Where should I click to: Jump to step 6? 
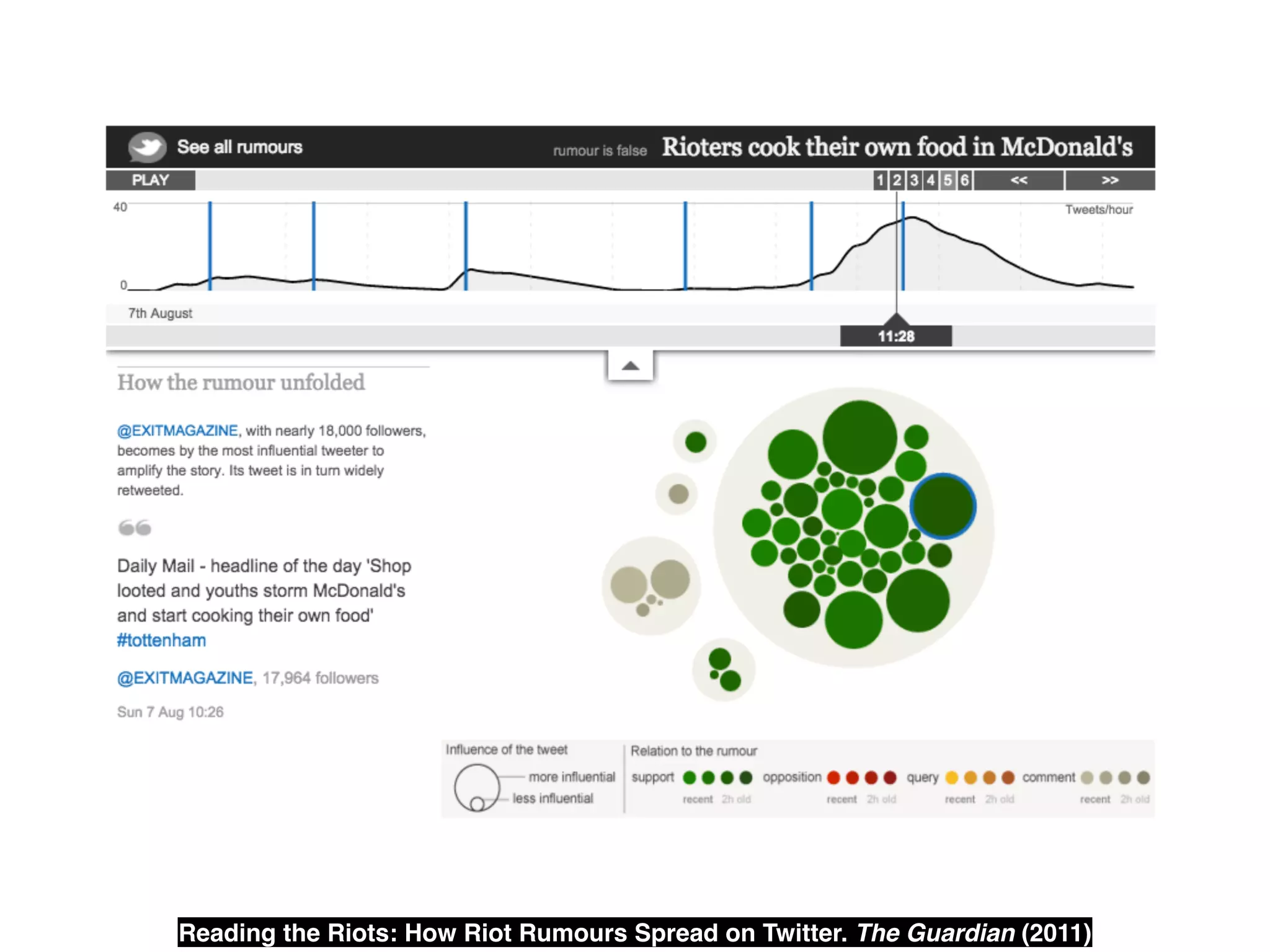coord(964,180)
